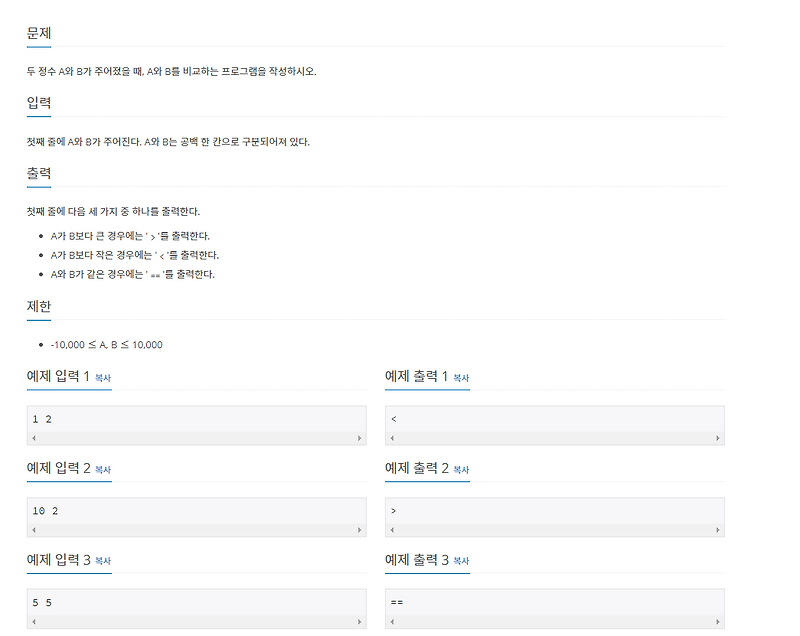Click the 문제 section heading
Screen dimensions: 800x636
37,32
